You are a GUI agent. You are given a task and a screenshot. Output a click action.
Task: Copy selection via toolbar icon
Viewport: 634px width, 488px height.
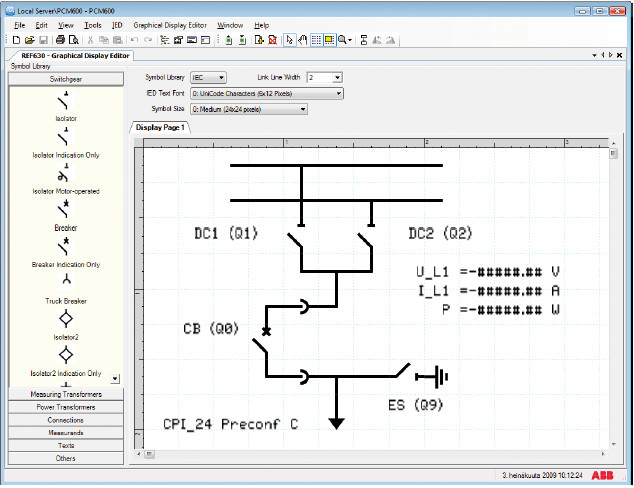[x=104, y=40]
